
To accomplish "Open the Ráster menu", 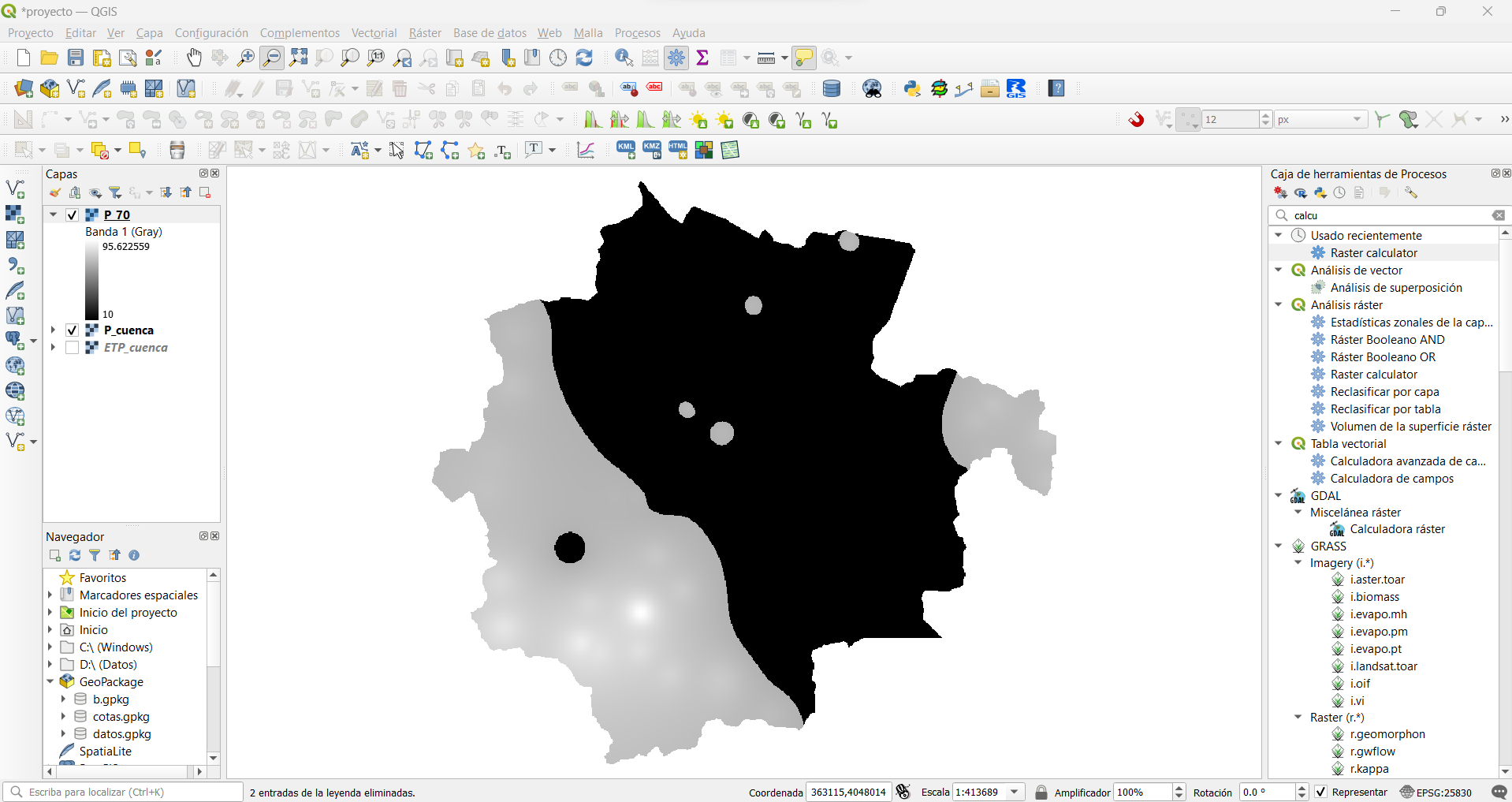I will pos(424,32).
